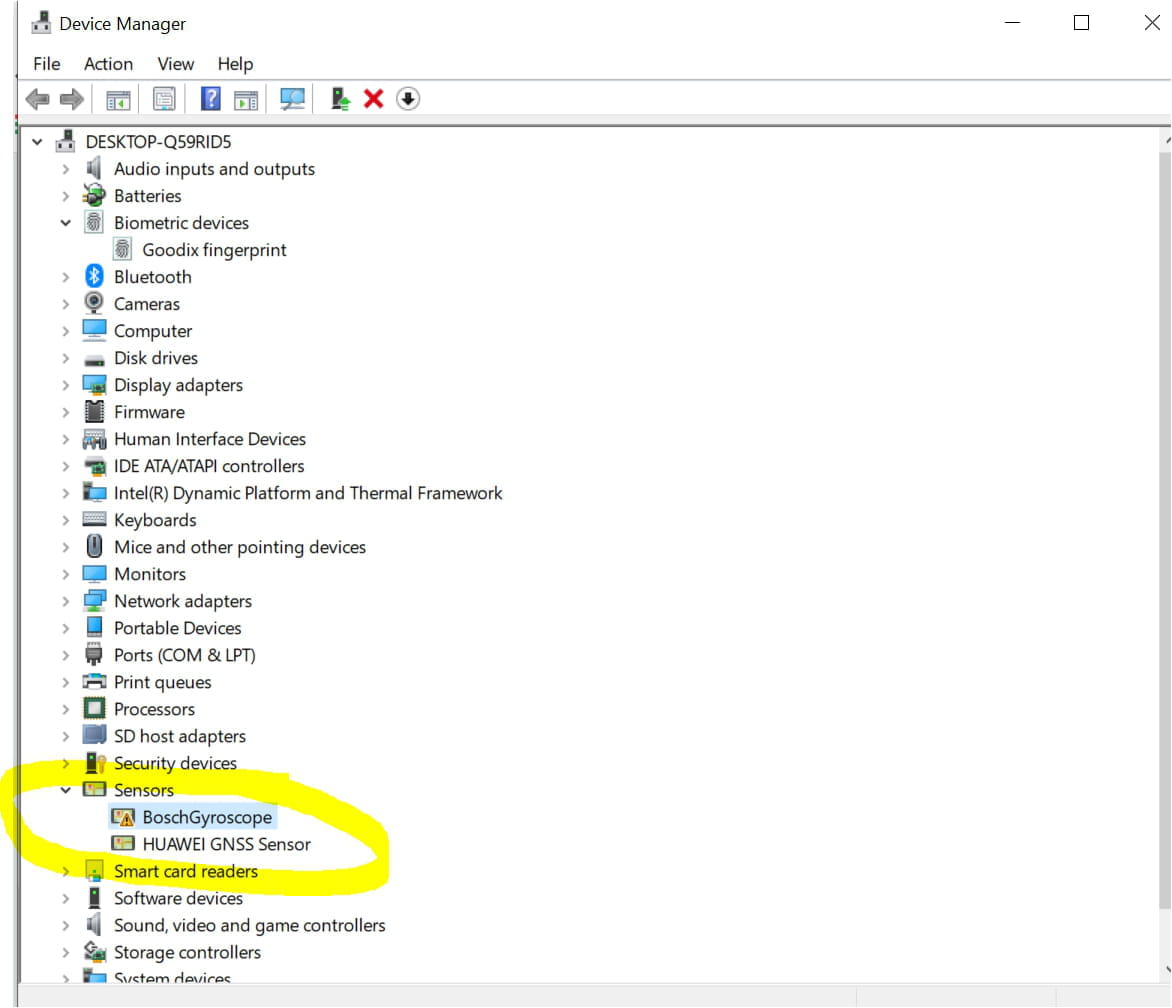Viewport: 1172px width, 1008px height.
Task: Scan for hardware changes toolbar icon
Action: [292, 99]
